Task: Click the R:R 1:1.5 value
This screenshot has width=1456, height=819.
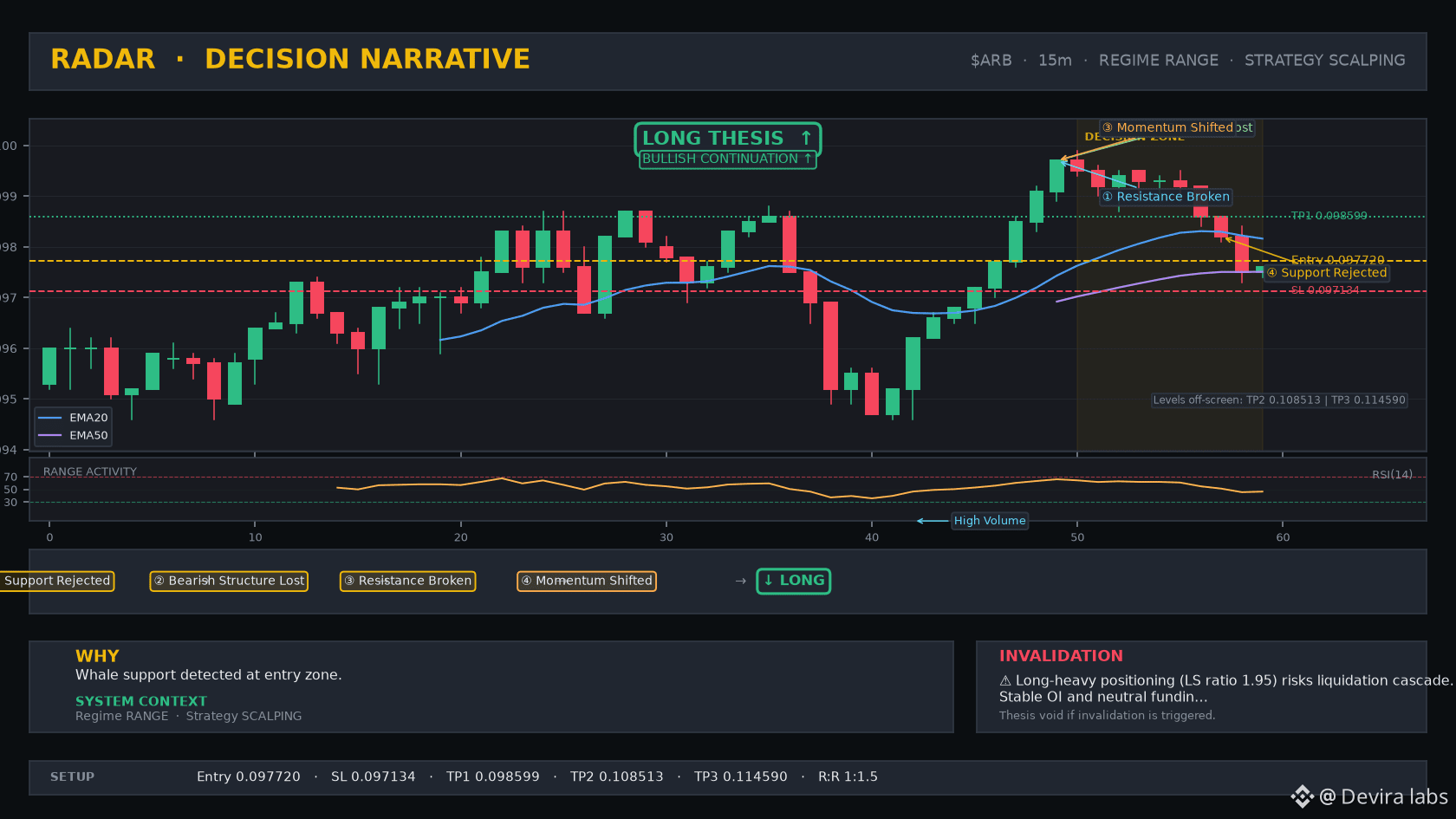Action: click(x=848, y=777)
